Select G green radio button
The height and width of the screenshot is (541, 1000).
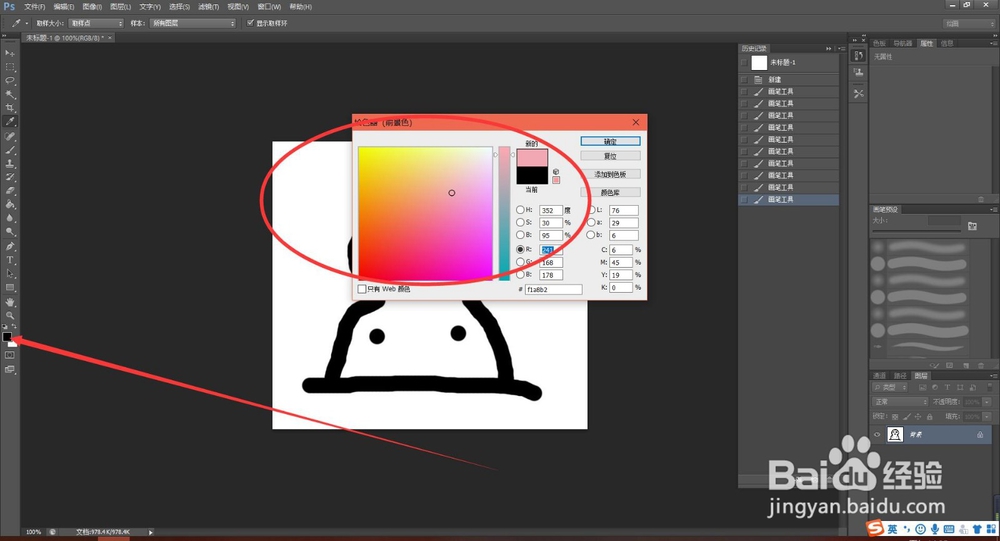tap(520, 262)
